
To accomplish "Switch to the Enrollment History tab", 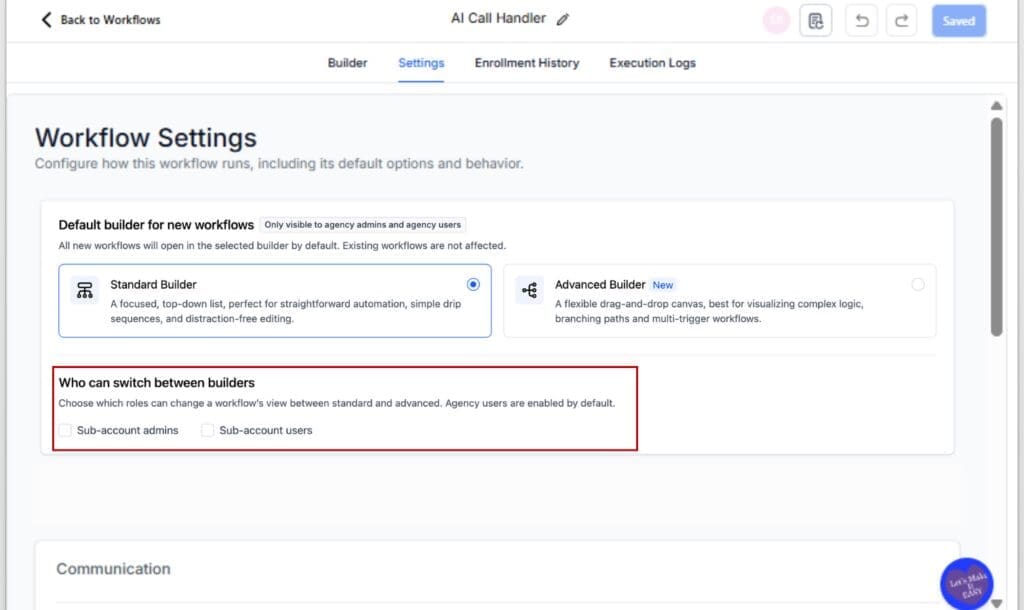I will coord(527,63).
